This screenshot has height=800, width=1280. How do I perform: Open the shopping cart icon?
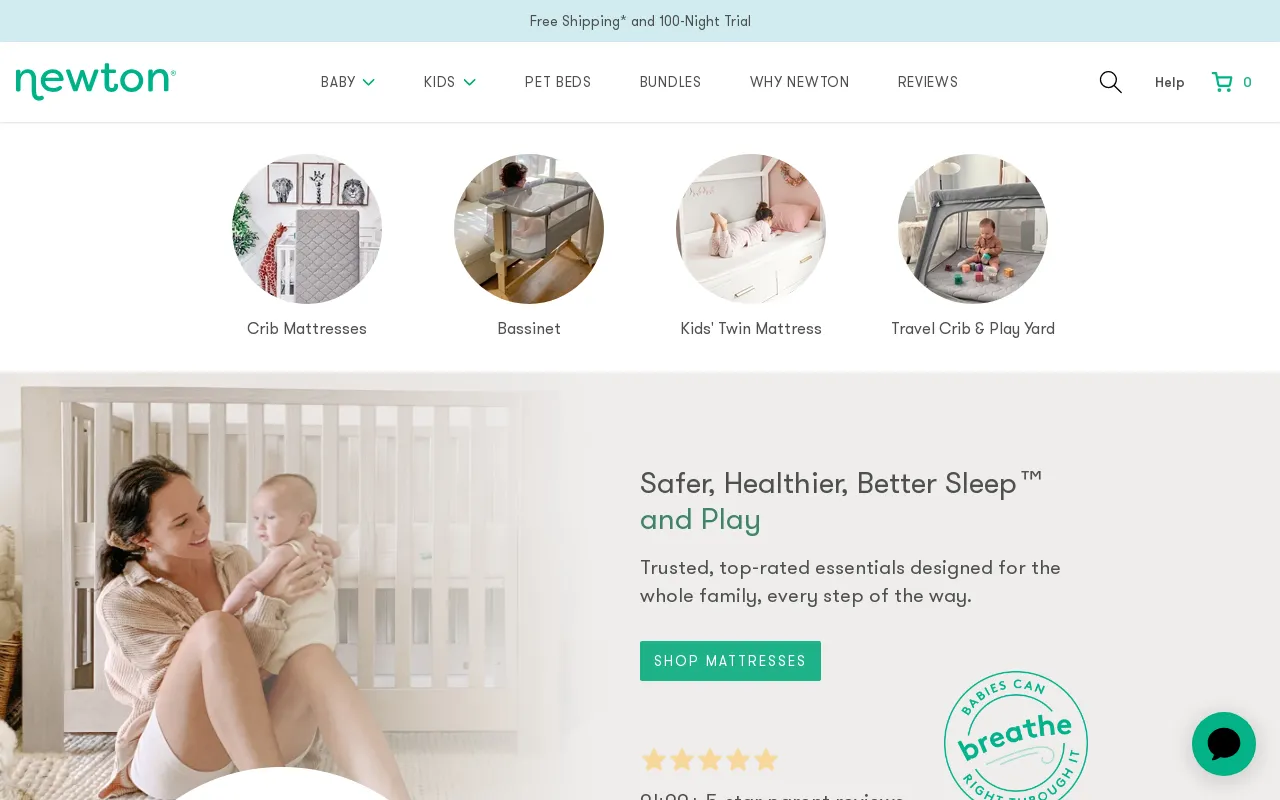point(1222,82)
